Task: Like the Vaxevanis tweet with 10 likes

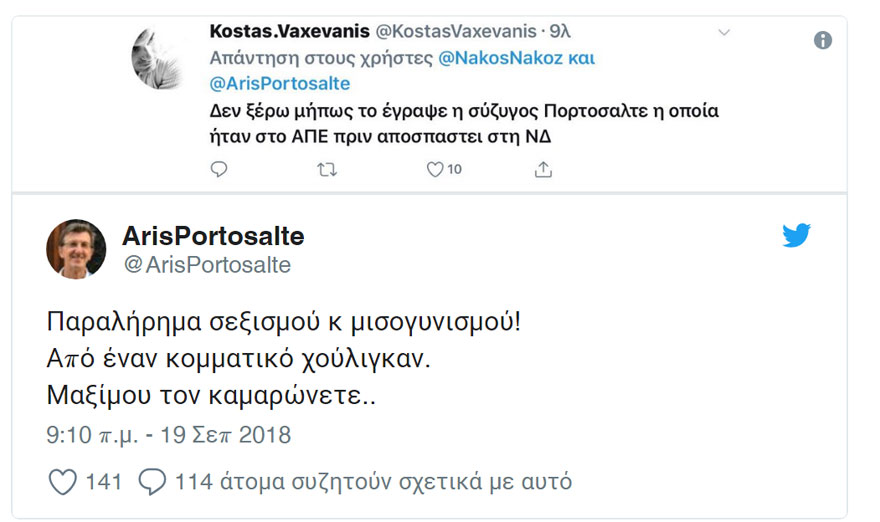Action: coord(435,170)
